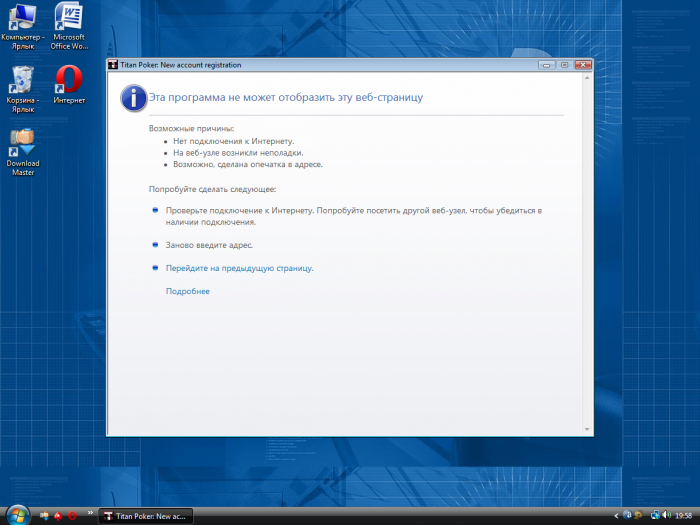
Task: Open the Microsoft Office Word desktop icon
Action: click(x=69, y=27)
